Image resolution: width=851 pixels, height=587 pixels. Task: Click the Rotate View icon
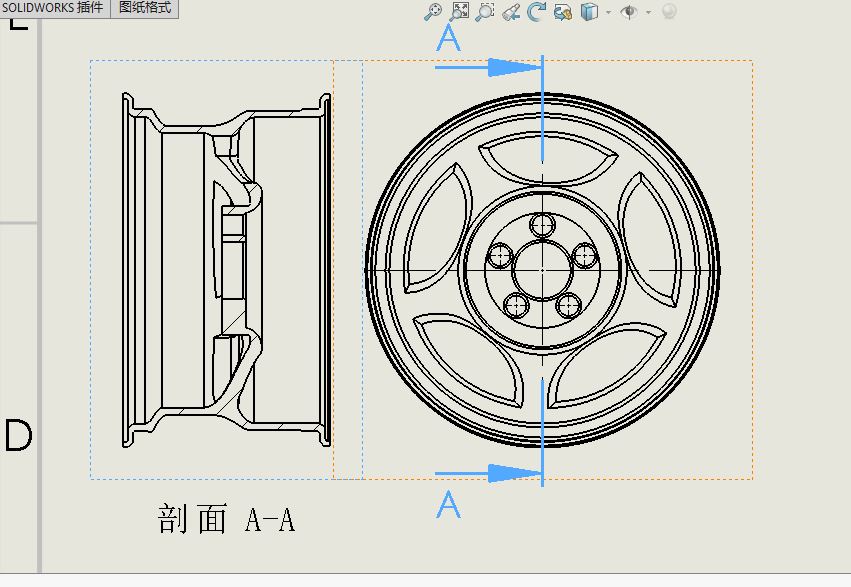pyautogui.click(x=536, y=12)
